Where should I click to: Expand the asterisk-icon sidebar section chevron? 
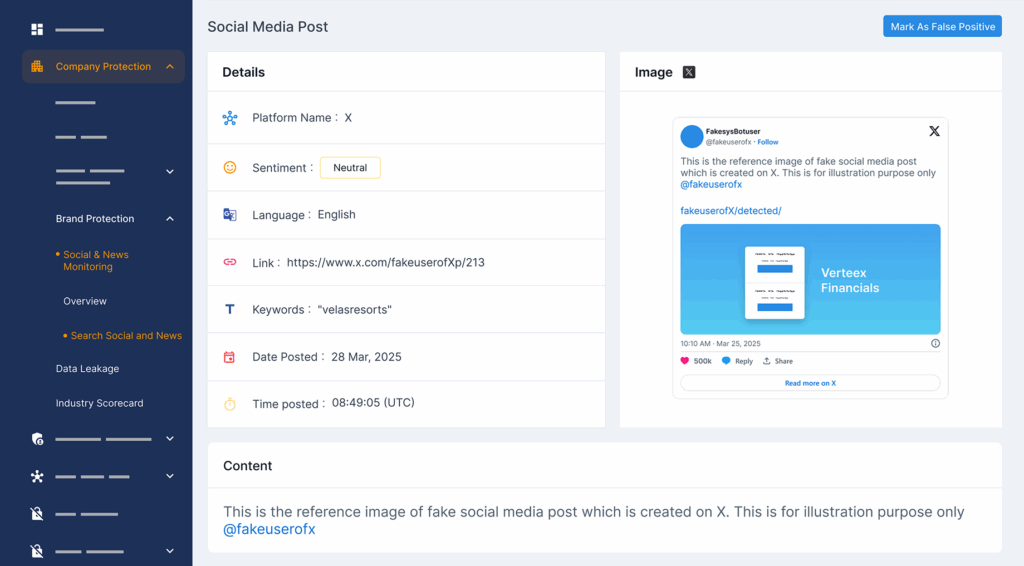click(x=170, y=477)
